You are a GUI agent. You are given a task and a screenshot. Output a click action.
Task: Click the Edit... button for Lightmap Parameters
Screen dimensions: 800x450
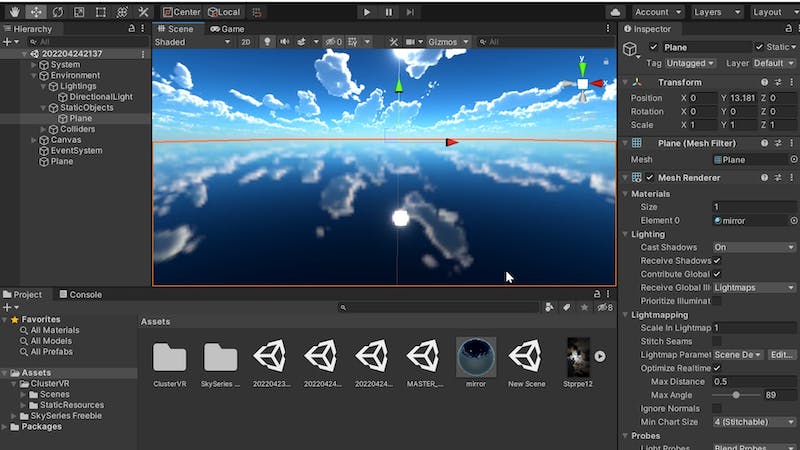pos(782,355)
